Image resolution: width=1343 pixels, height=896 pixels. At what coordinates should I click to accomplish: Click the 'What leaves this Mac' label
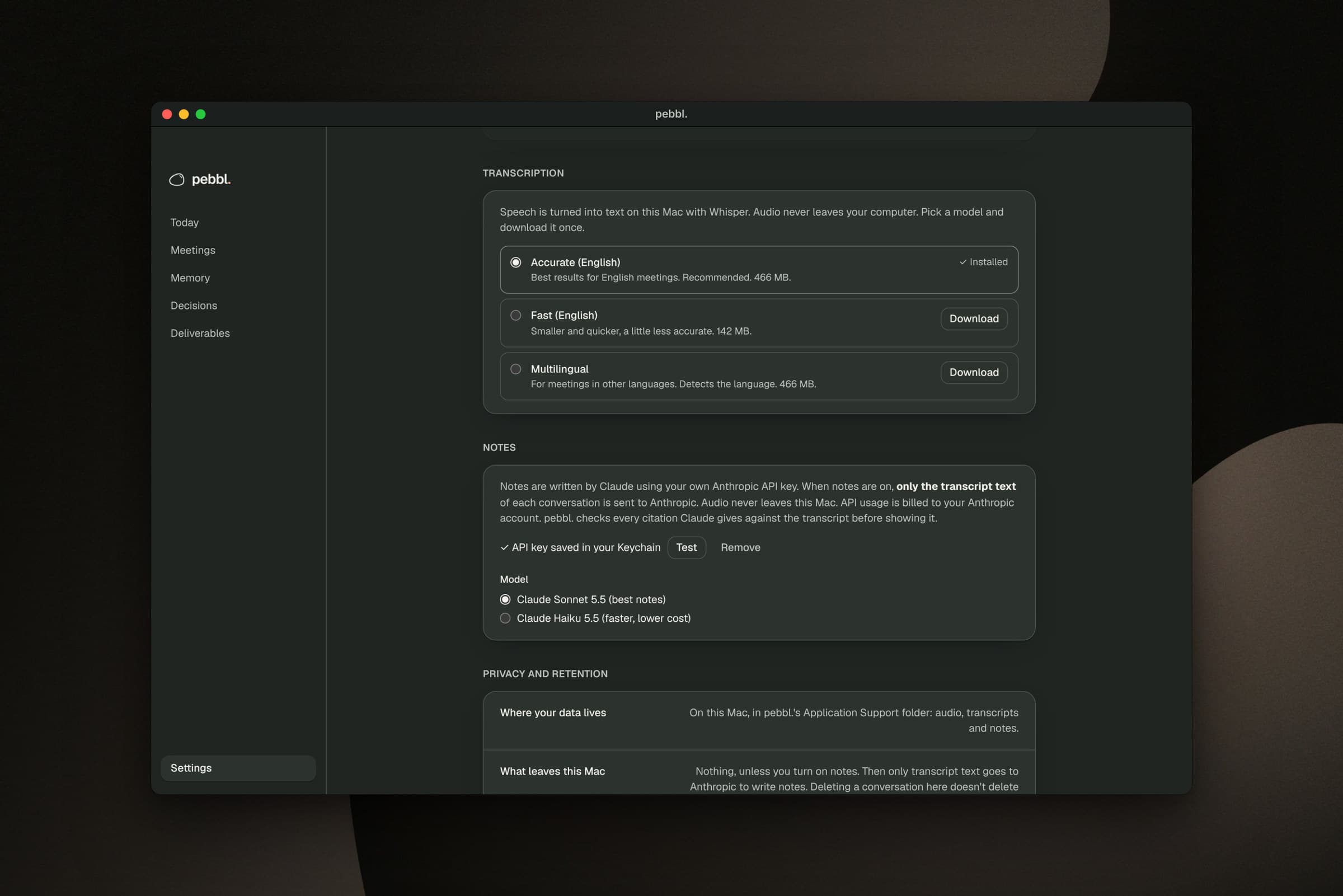552,771
